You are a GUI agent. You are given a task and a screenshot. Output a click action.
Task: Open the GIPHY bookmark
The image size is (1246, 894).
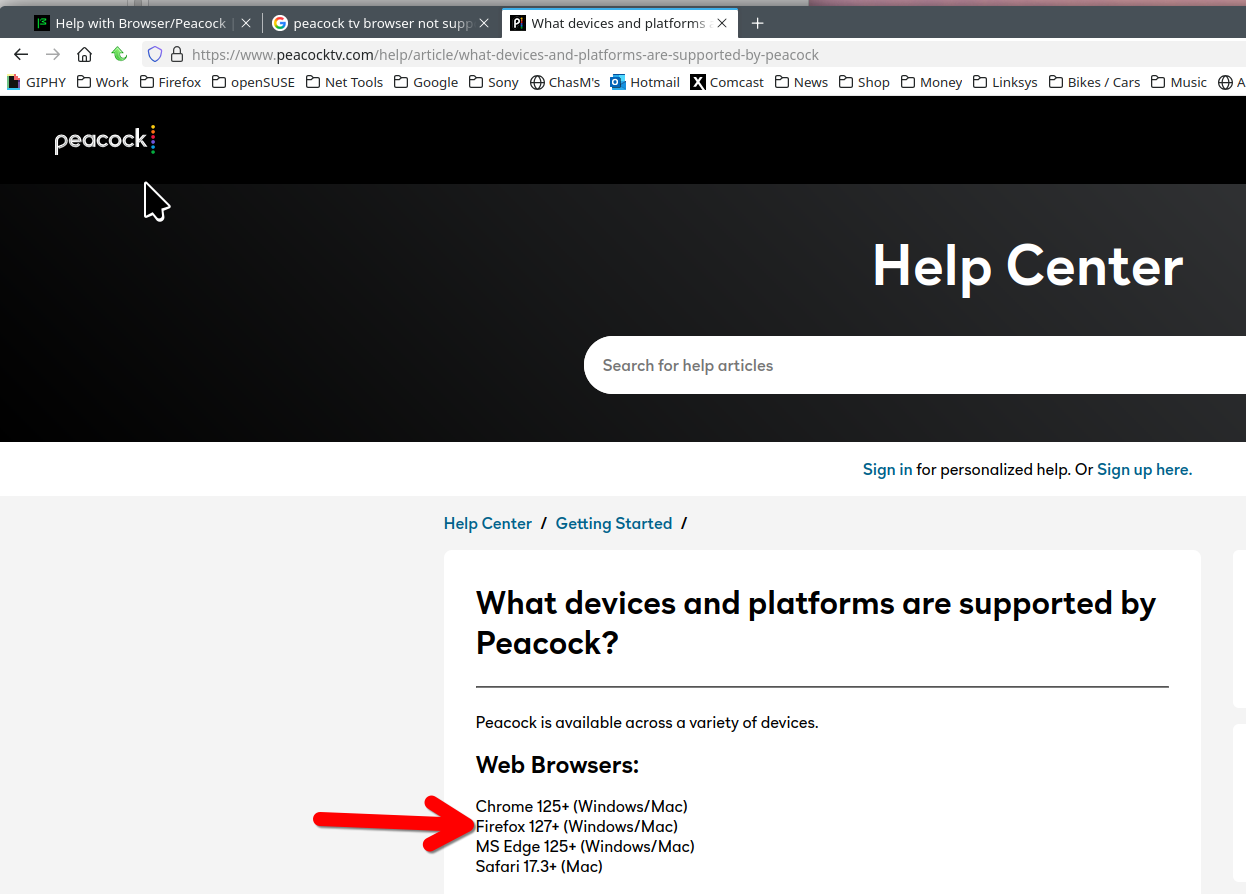point(36,82)
